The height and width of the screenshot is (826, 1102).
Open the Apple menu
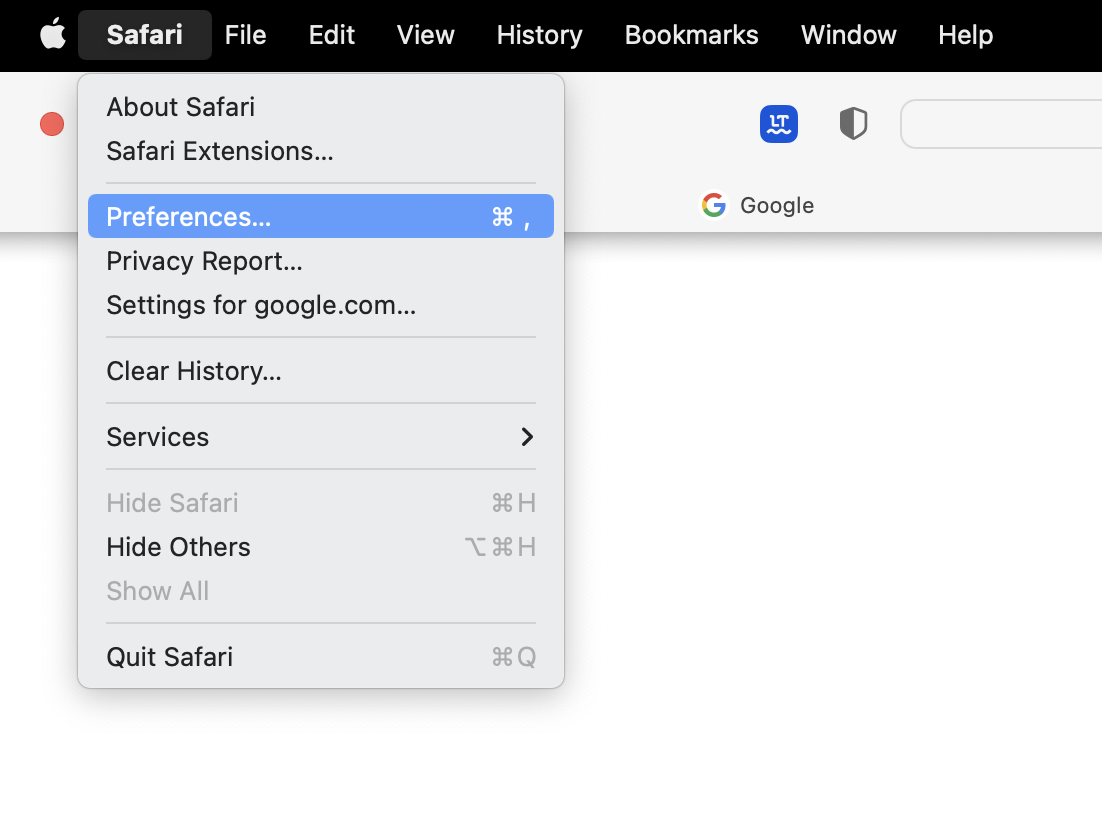[53, 34]
